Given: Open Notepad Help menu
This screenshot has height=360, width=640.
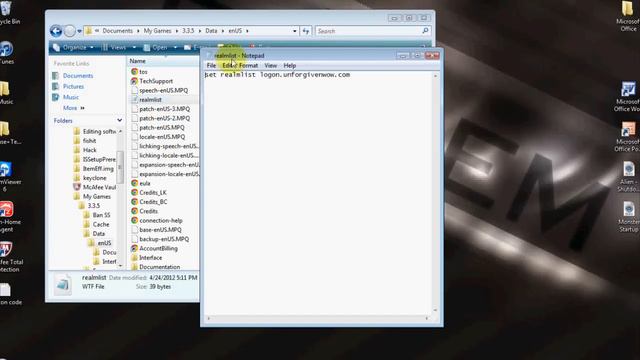Looking at the screenshot, I should [290, 65].
